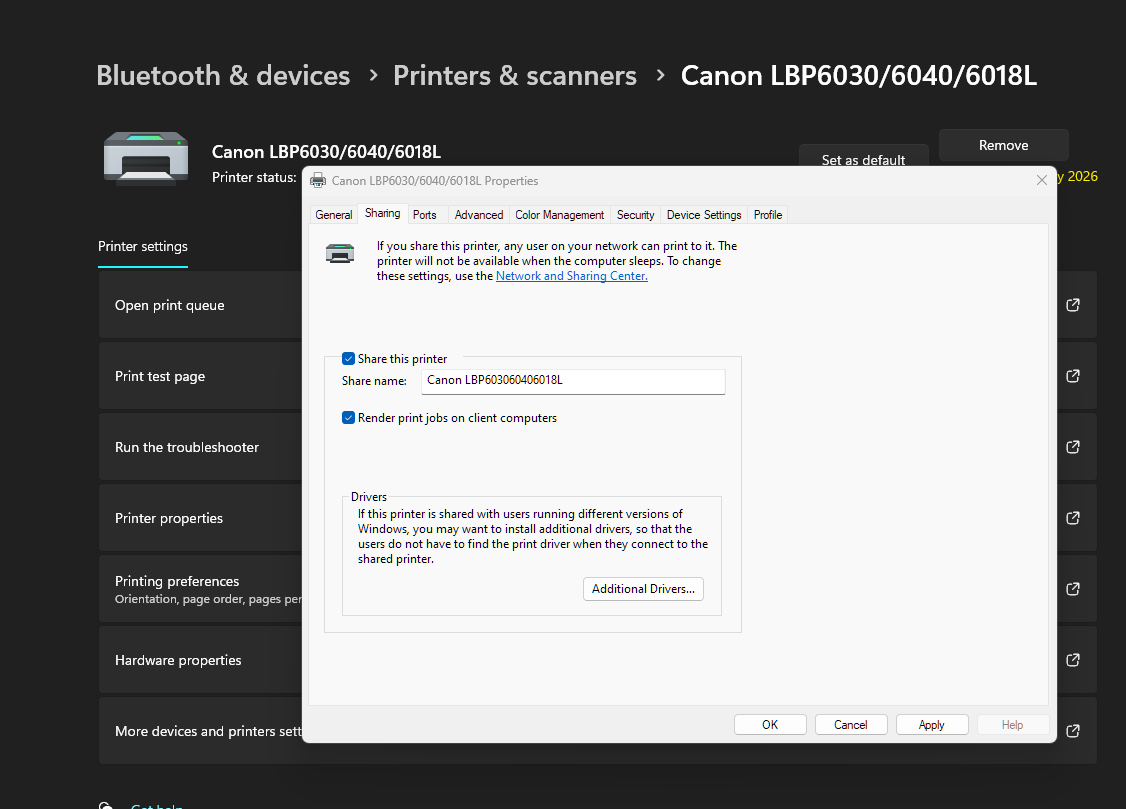
Task: Open the Device Settings tab
Action: click(x=704, y=215)
